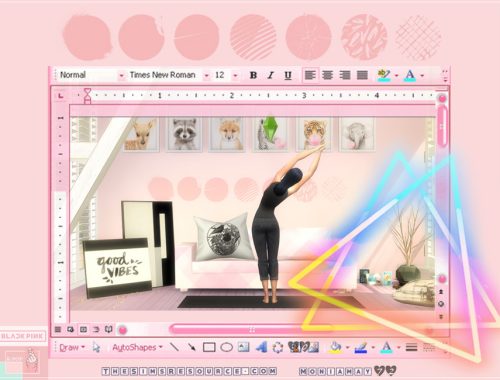Insert picture from drawing toolbar
This screenshot has width=500, height=380.
coord(314,347)
